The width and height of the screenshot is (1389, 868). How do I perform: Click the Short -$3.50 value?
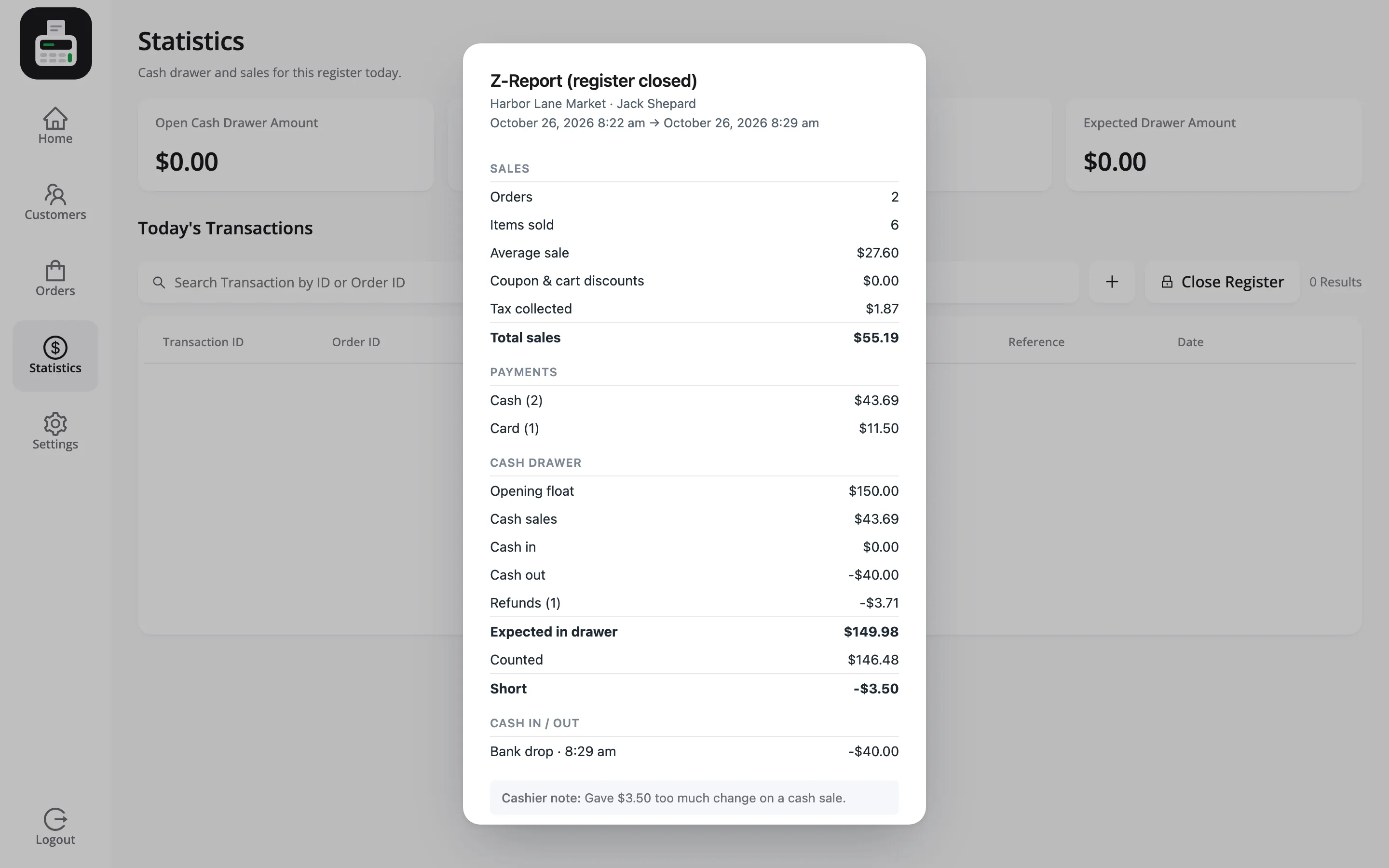876,688
